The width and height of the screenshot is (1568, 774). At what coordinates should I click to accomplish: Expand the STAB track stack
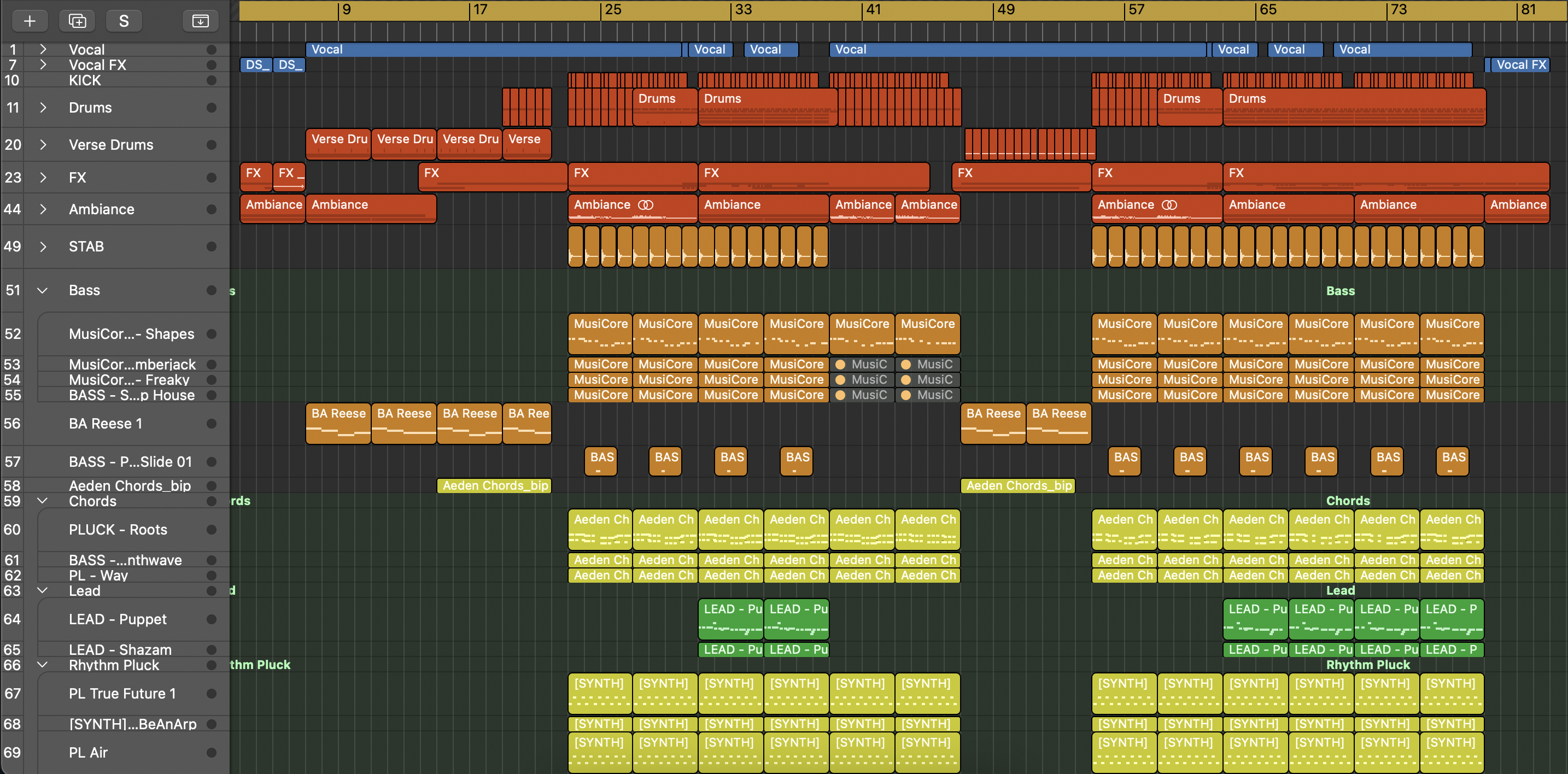pyautogui.click(x=43, y=247)
